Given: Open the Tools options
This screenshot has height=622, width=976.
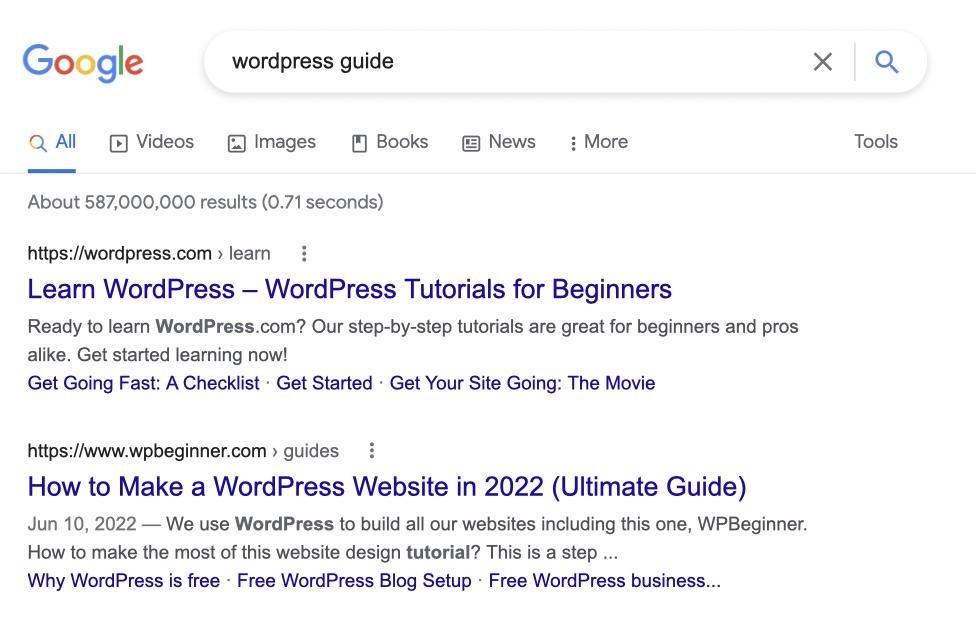Looking at the screenshot, I should pos(875,141).
